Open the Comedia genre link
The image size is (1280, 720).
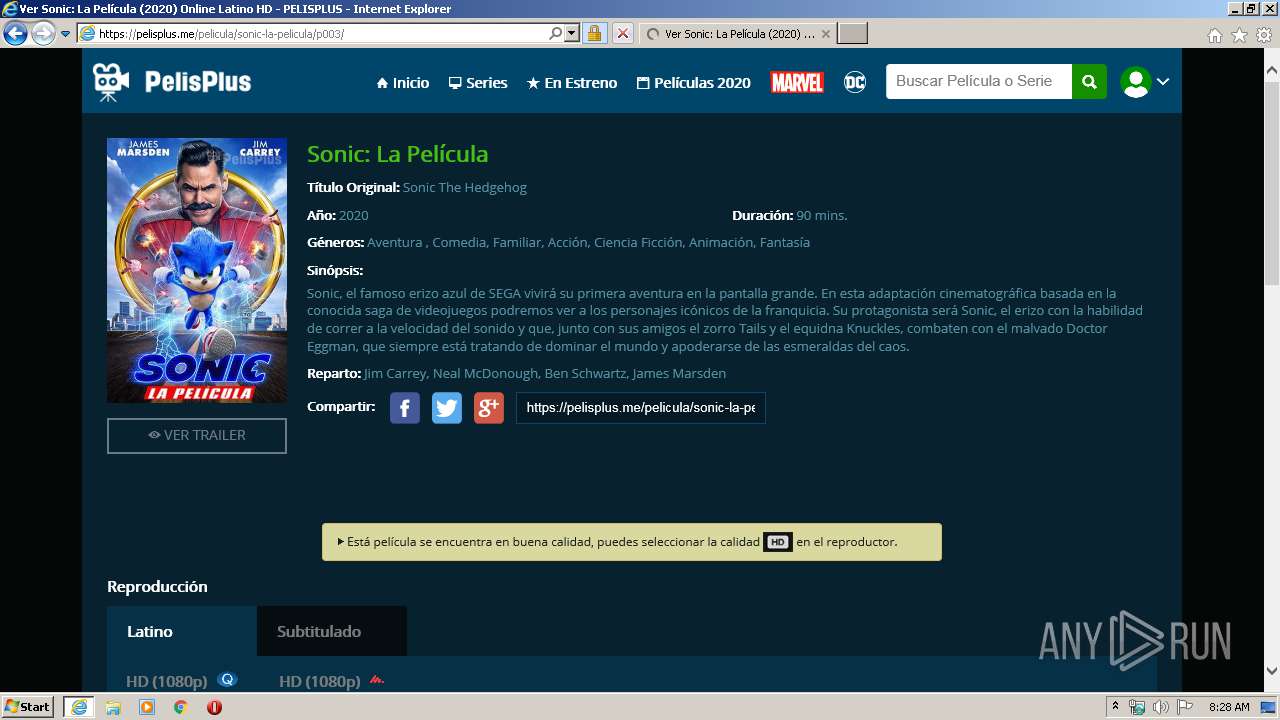[x=459, y=242]
